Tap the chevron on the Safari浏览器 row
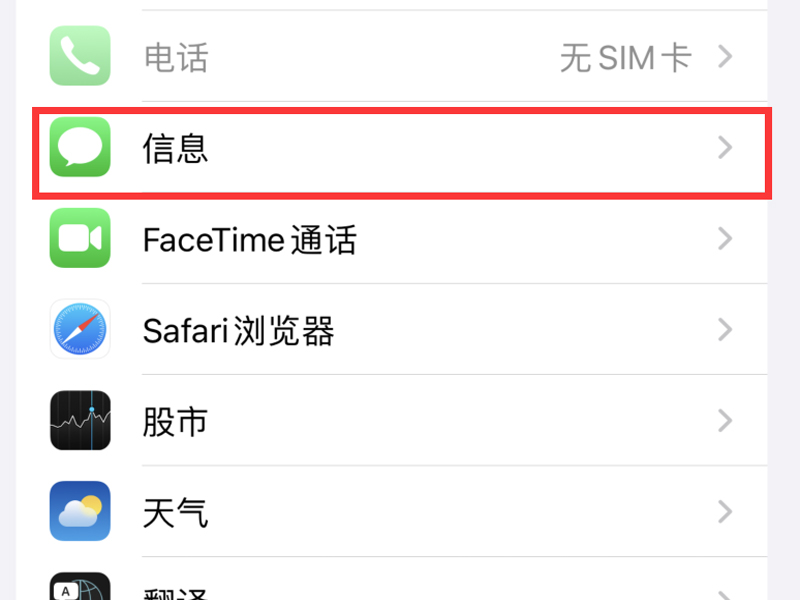The width and height of the screenshot is (800, 600). [x=726, y=330]
